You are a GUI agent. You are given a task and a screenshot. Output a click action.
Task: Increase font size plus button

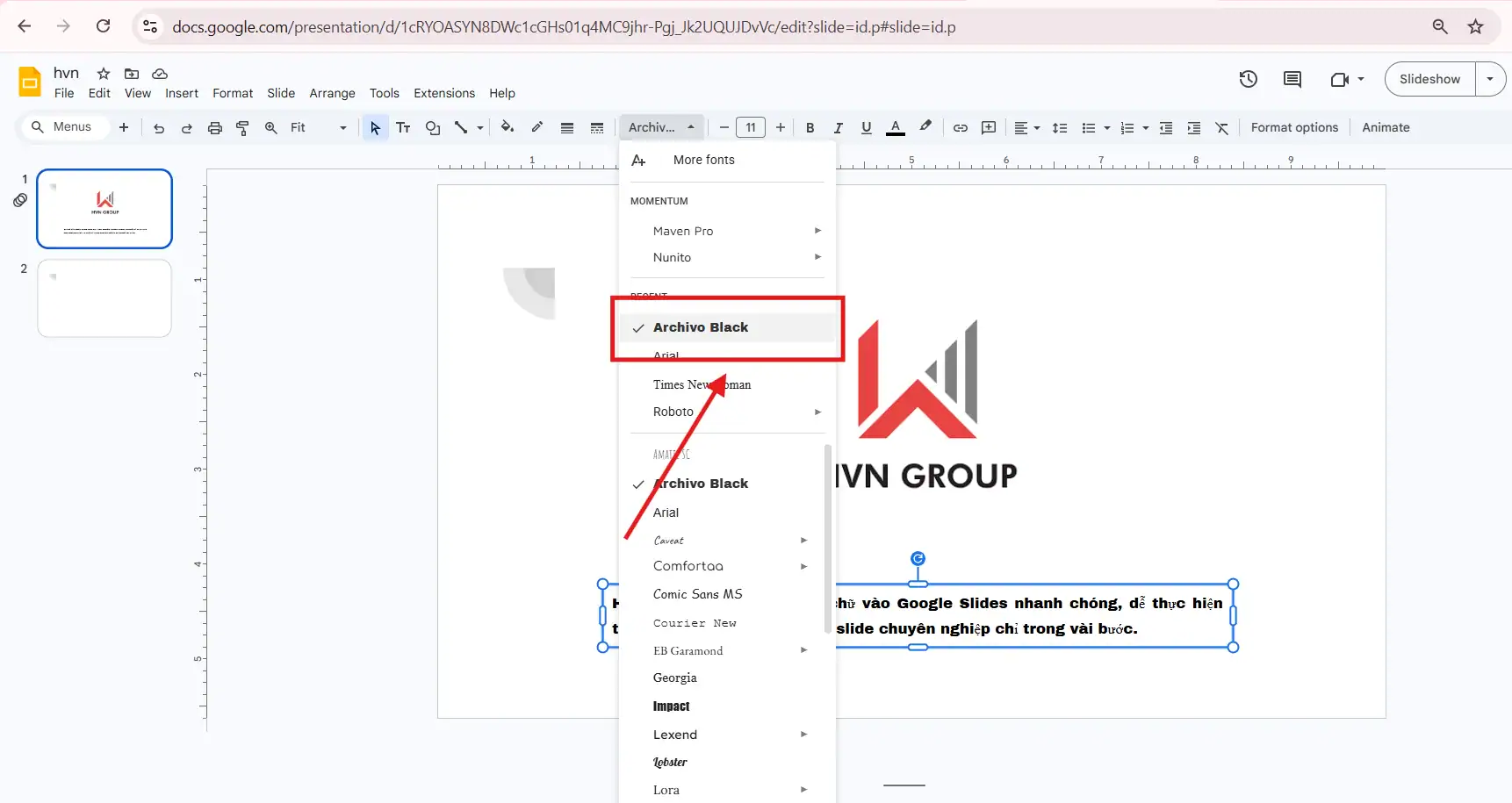coord(781,128)
